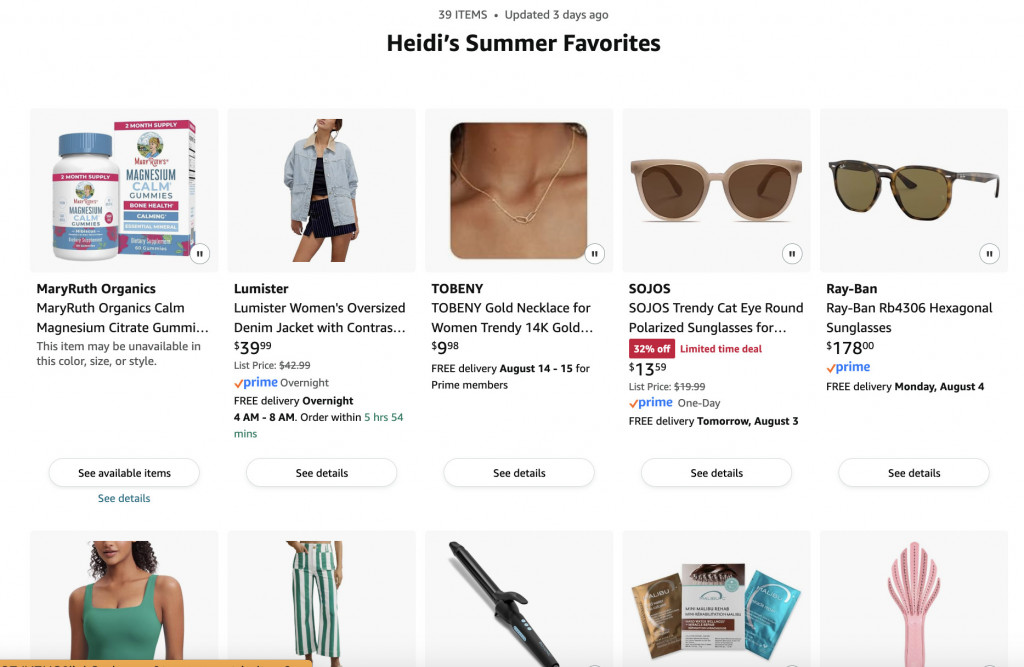Pause animation on MaryRuth Magnesium Gummies image
1024x667 pixels.
[200, 254]
